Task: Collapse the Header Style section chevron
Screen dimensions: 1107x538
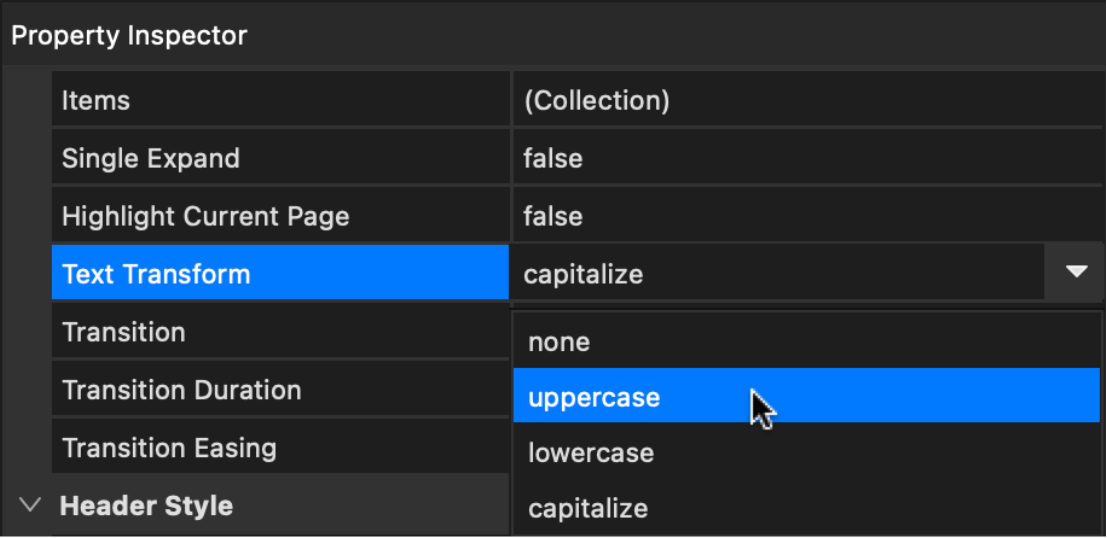Action: coord(31,505)
